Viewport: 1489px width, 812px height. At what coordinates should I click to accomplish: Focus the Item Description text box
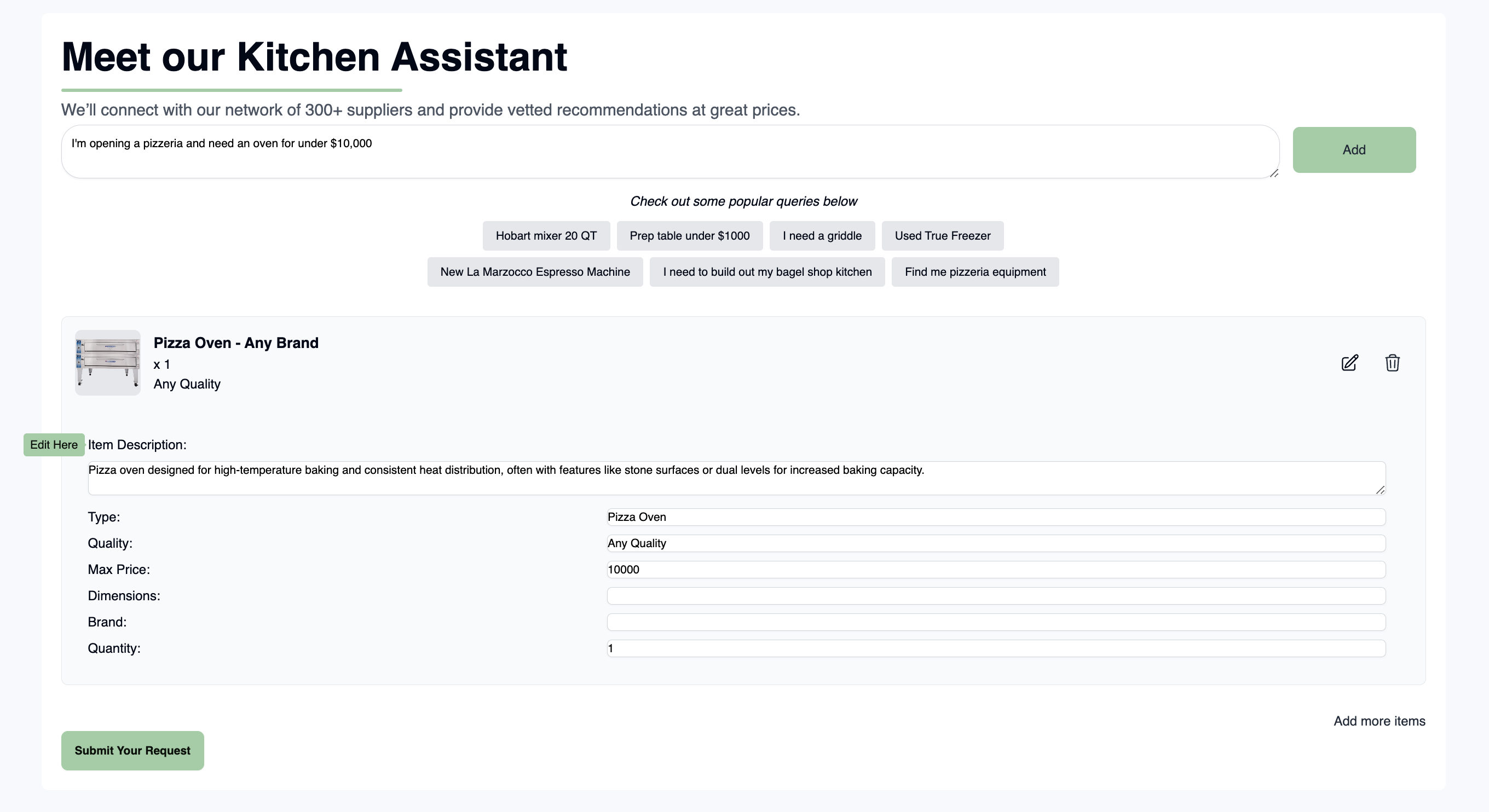736,478
